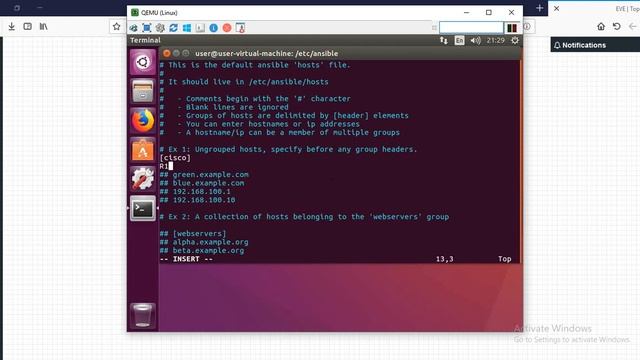Click the back arrow icon in right browser

pos(632,27)
